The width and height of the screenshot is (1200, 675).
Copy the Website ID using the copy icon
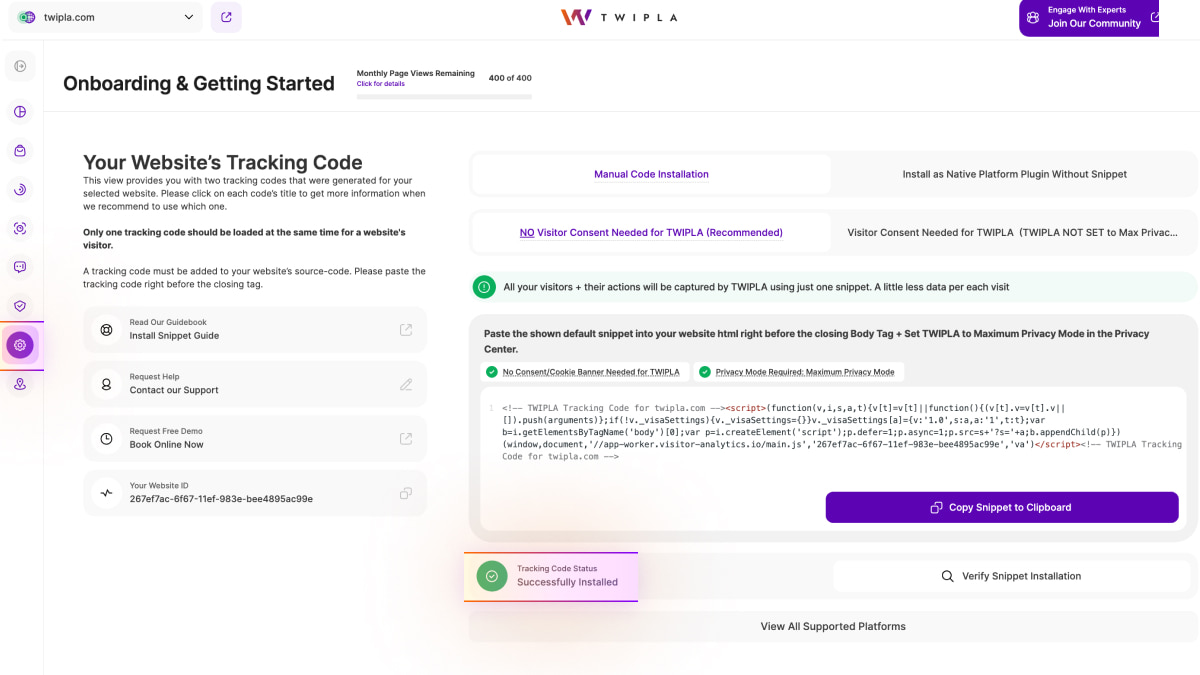tap(406, 493)
